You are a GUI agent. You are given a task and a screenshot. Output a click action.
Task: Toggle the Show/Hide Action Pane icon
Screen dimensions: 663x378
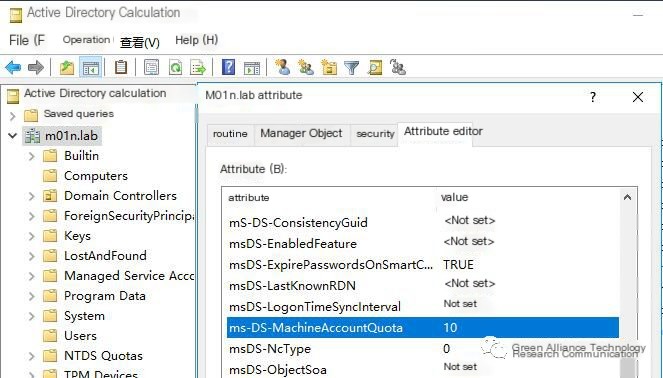click(252, 68)
